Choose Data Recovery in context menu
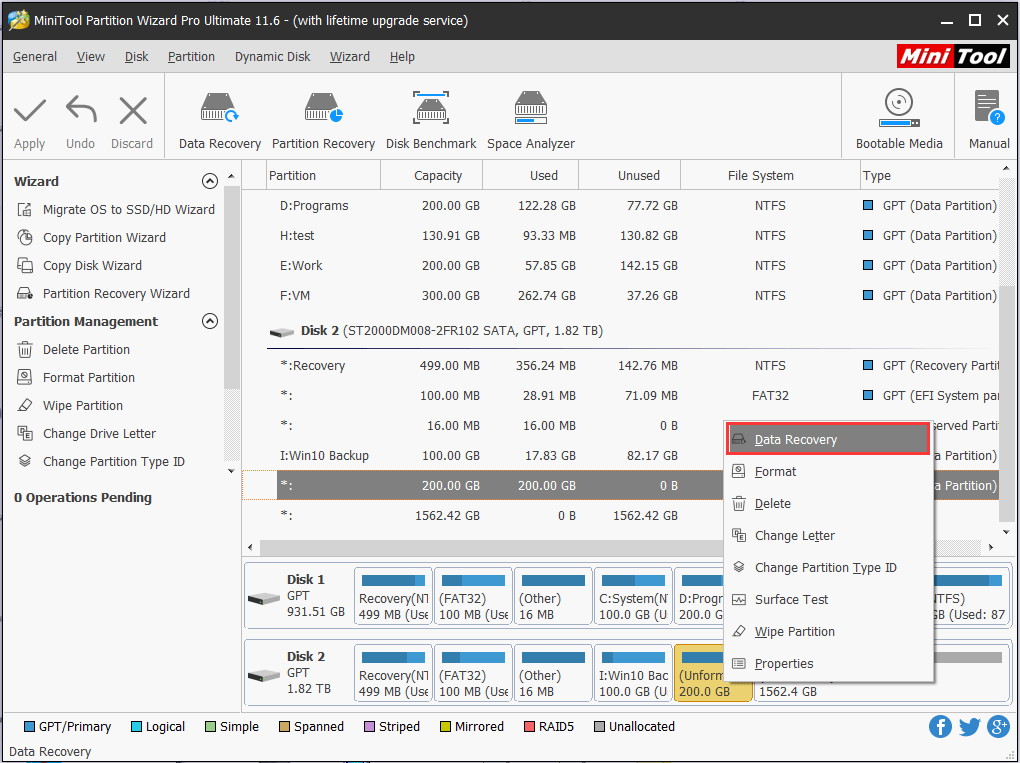This screenshot has width=1020, height=763. point(828,439)
